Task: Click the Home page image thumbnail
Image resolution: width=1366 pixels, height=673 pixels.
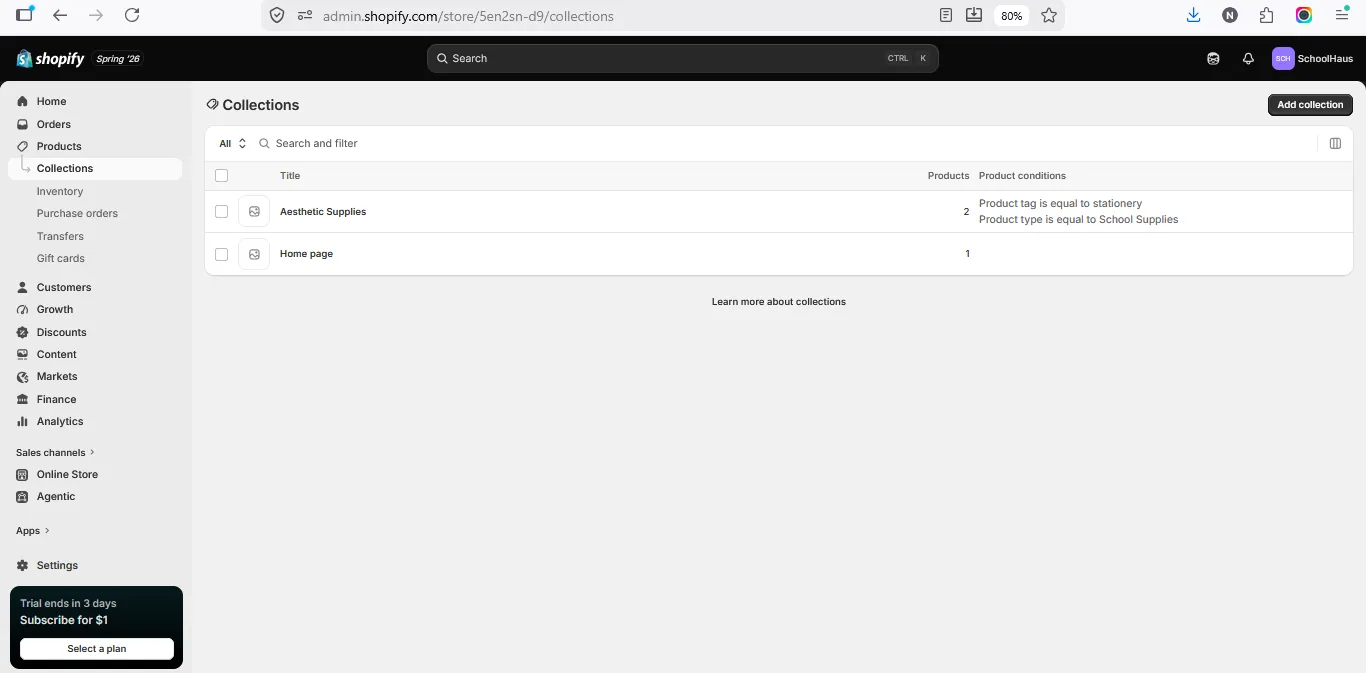Action: click(254, 254)
